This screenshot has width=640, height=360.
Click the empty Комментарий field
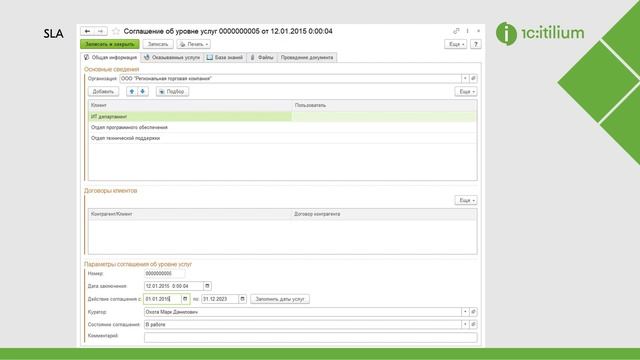point(311,337)
